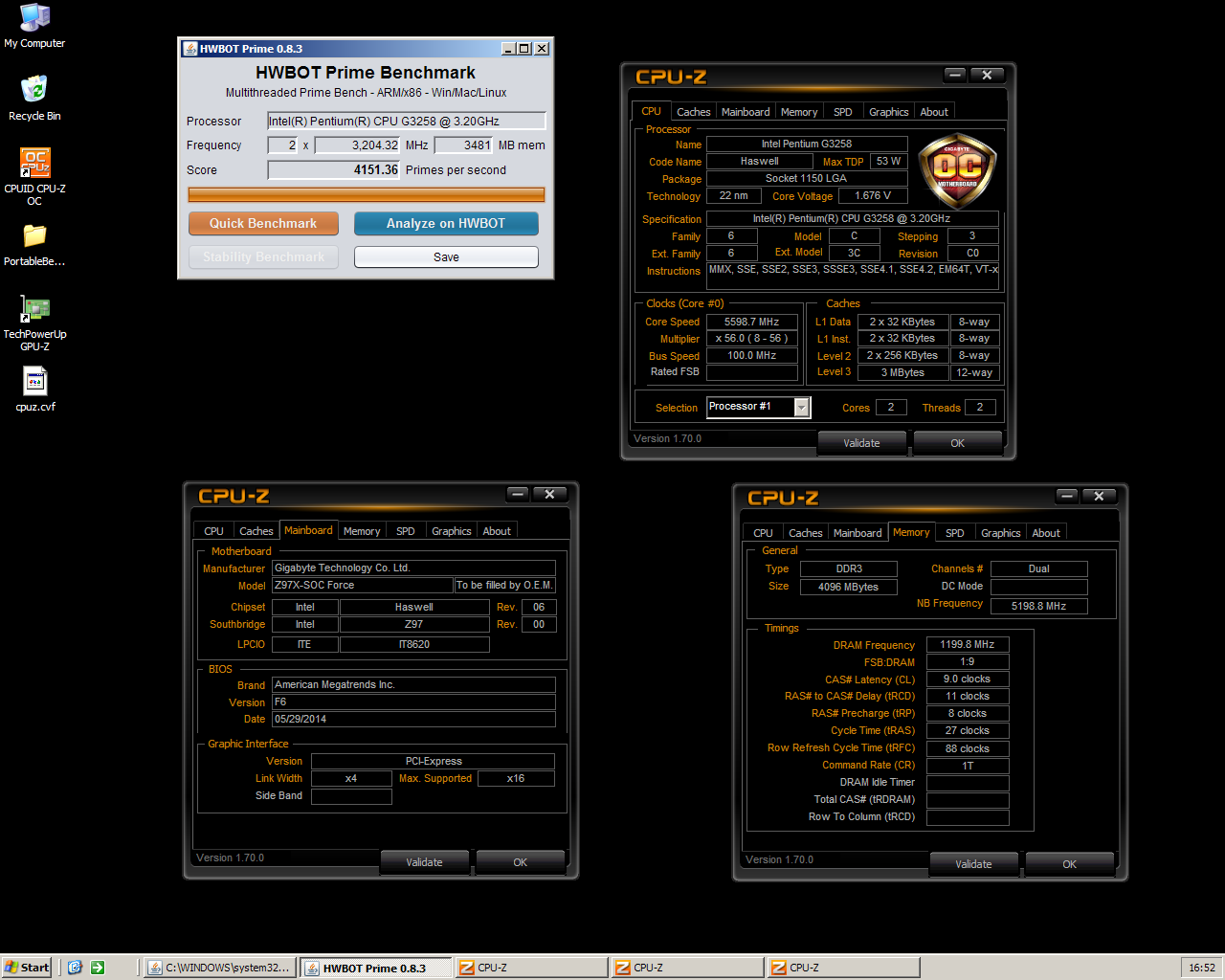This screenshot has height=980, width=1225.
Task: Click the Gigabyte OC motherboard logo
Action: pos(957,170)
